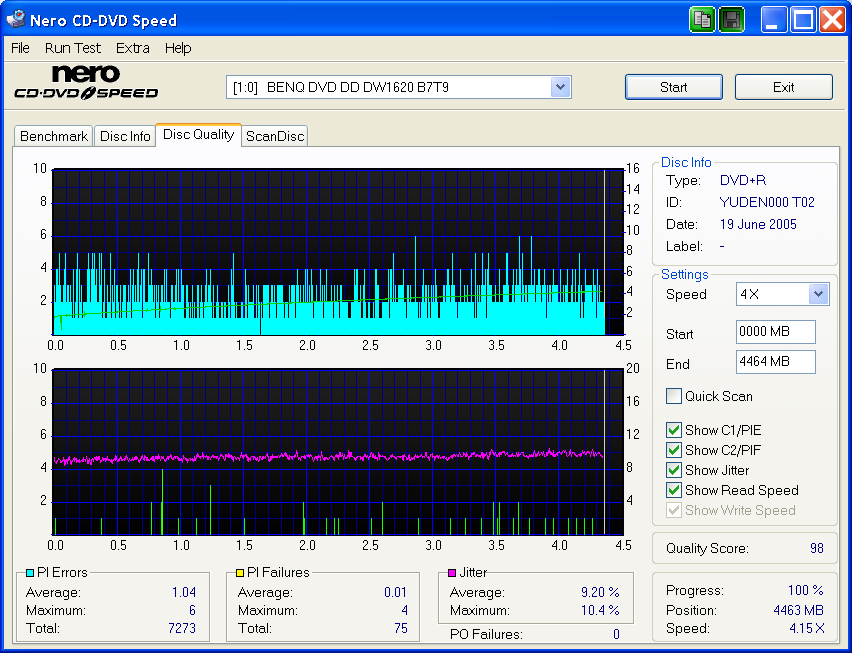Disable Show C1/PIE option

(x=674, y=430)
